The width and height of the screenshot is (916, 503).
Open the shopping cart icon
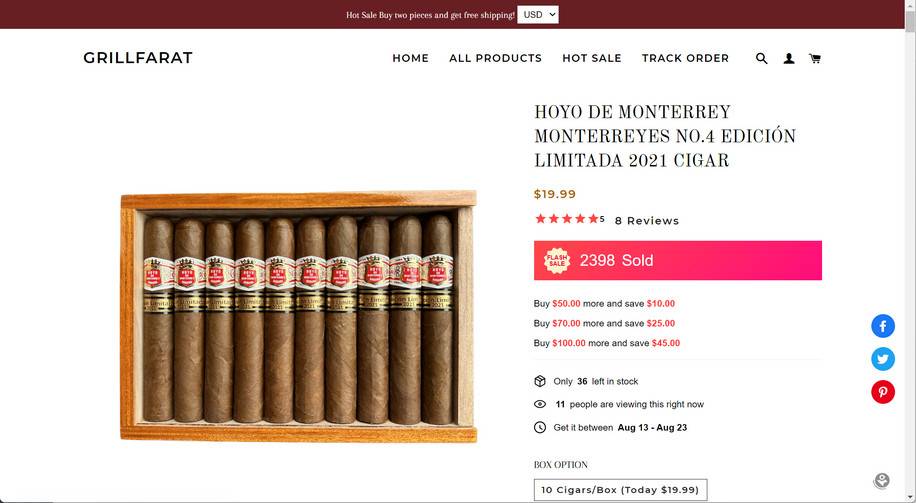point(815,58)
